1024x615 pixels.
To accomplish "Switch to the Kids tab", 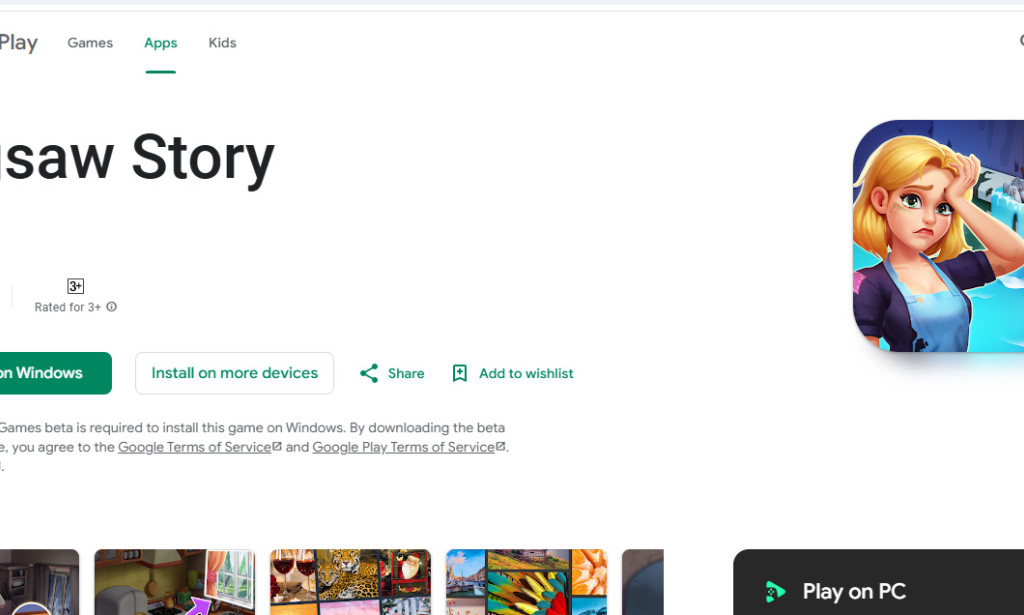I will [x=222, y=42].
